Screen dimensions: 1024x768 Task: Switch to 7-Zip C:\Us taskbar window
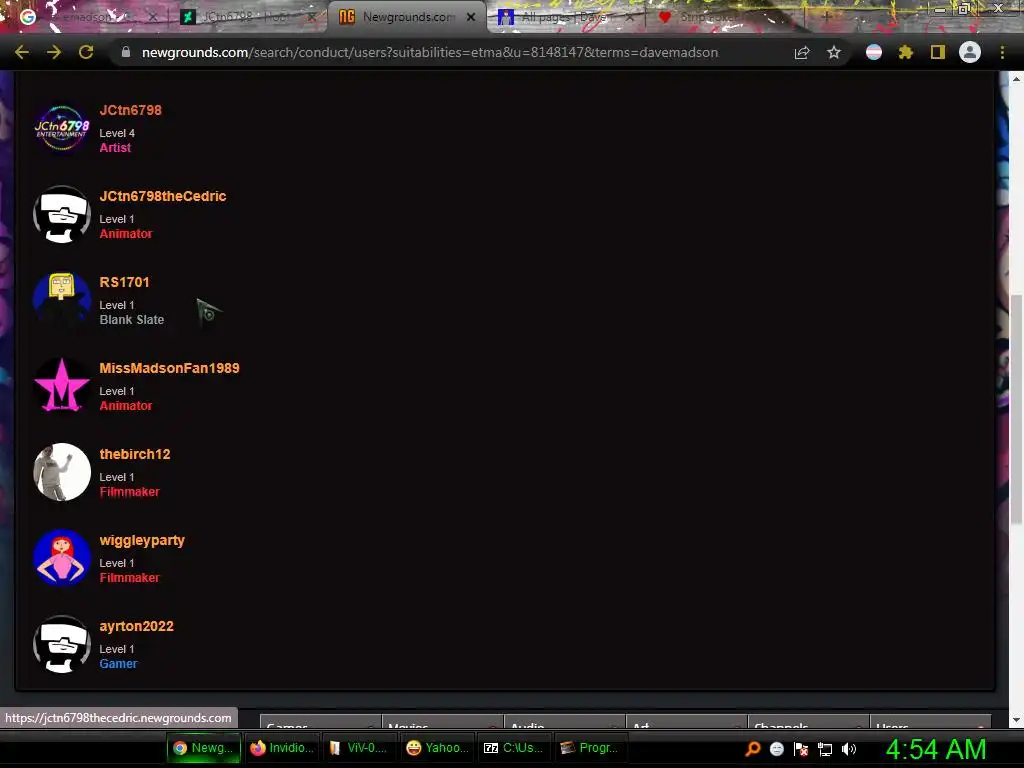pos(515,748)
